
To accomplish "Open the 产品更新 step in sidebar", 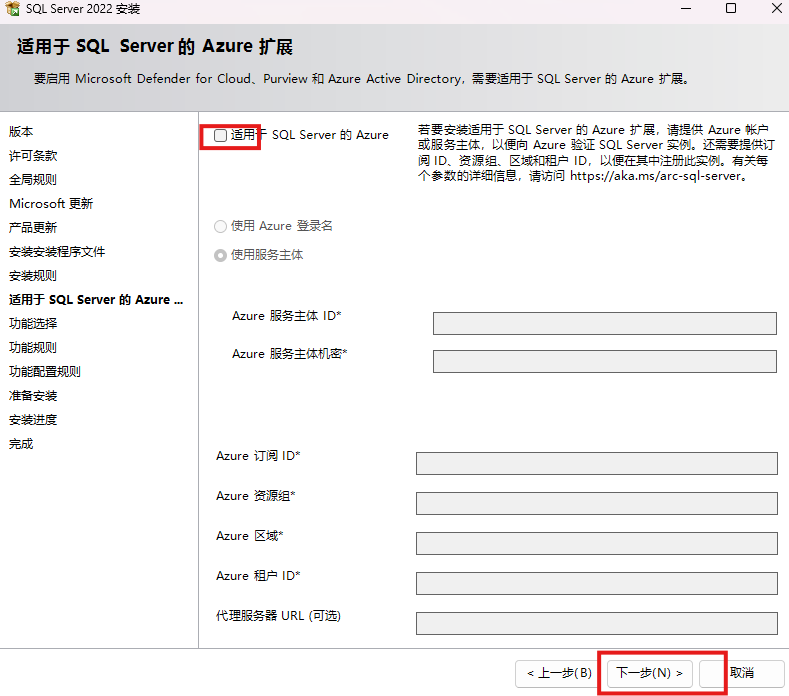I will pos(33,228).
